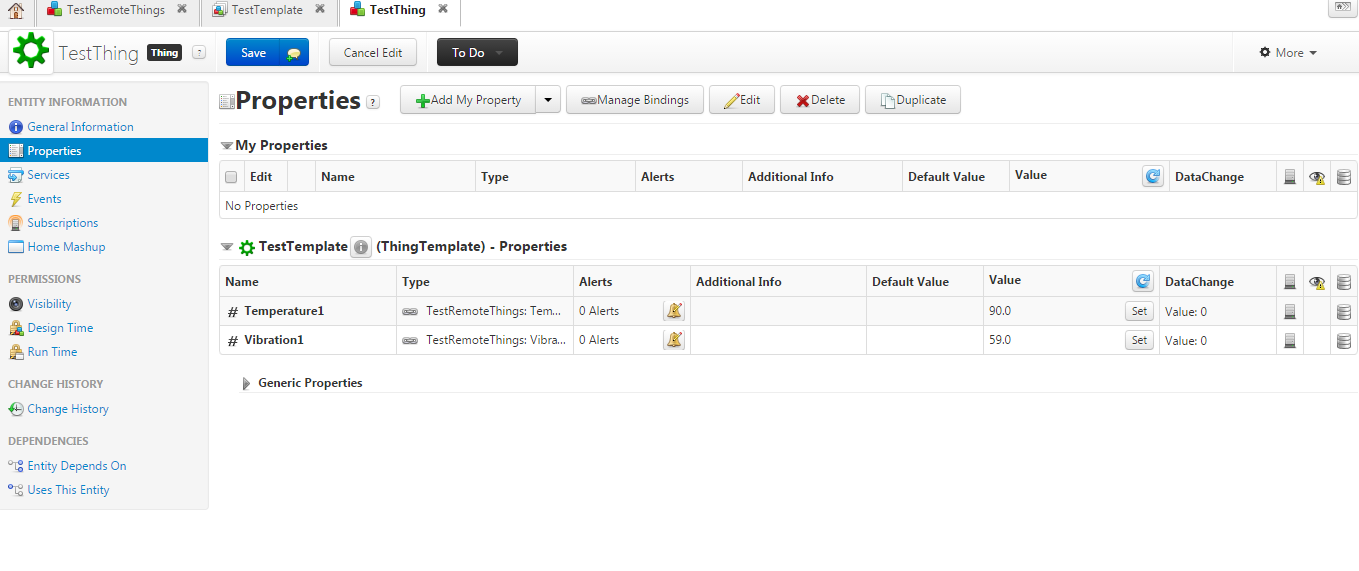Open Entity Depends On

pyautogui.click(x=76, y=466)
